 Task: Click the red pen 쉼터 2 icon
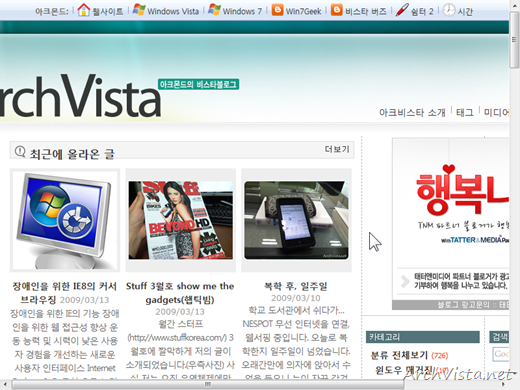tap(402, 10)
